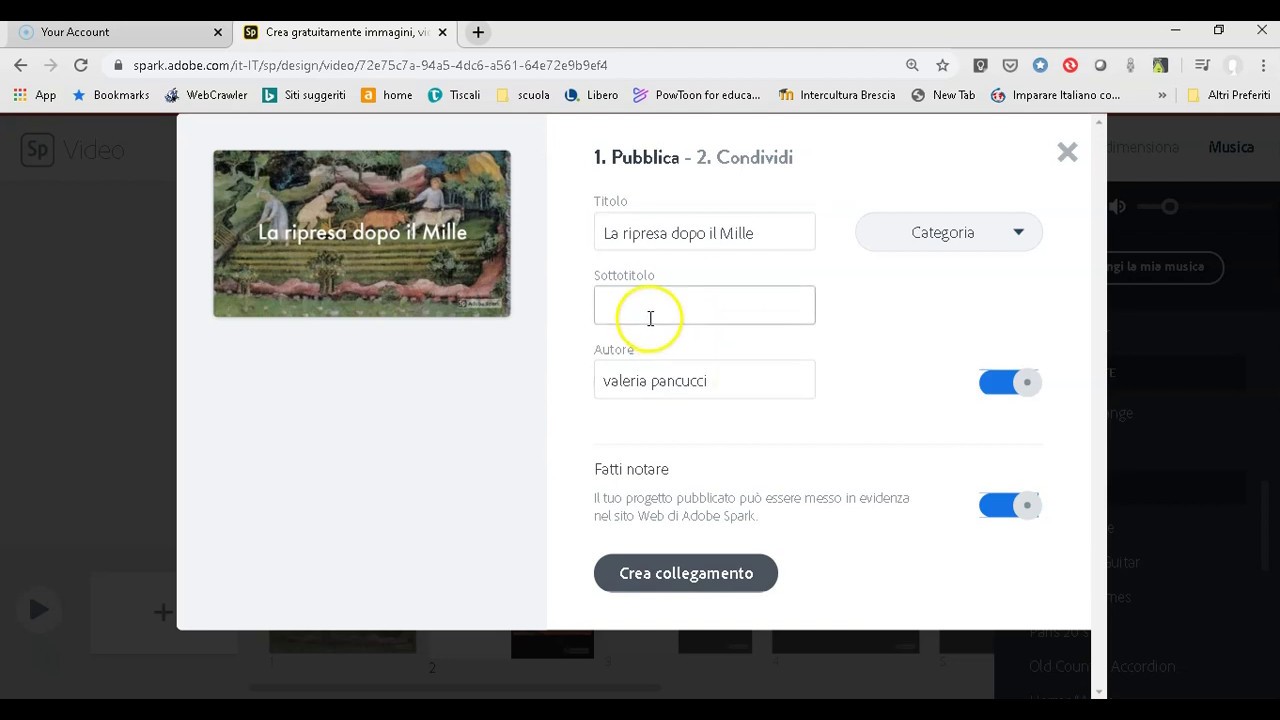The width and height of the screenshot is (1280, 720).
Task: Open the red extension icon in toolbar
Action: tap(1070, 65)
